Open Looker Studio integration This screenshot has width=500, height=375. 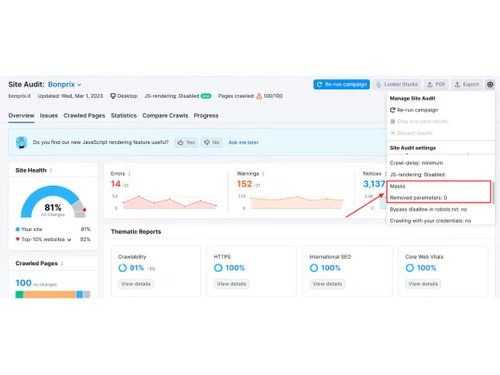[x=397, y=84]
